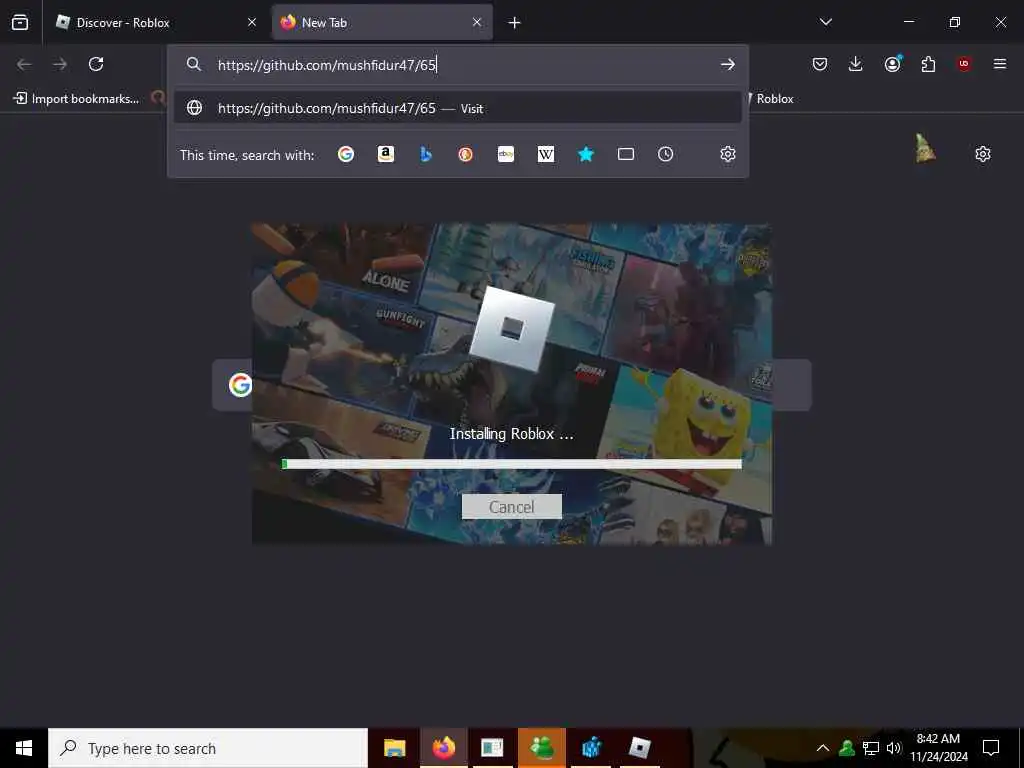Search this time with Google
This screenshot has height=768, width=1024.
coord(346,154)
